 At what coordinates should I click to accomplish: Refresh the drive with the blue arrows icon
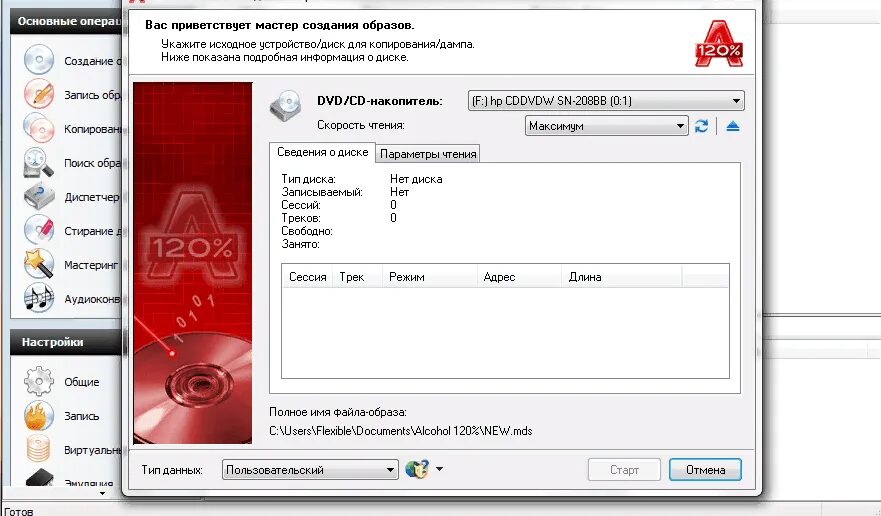701,126
